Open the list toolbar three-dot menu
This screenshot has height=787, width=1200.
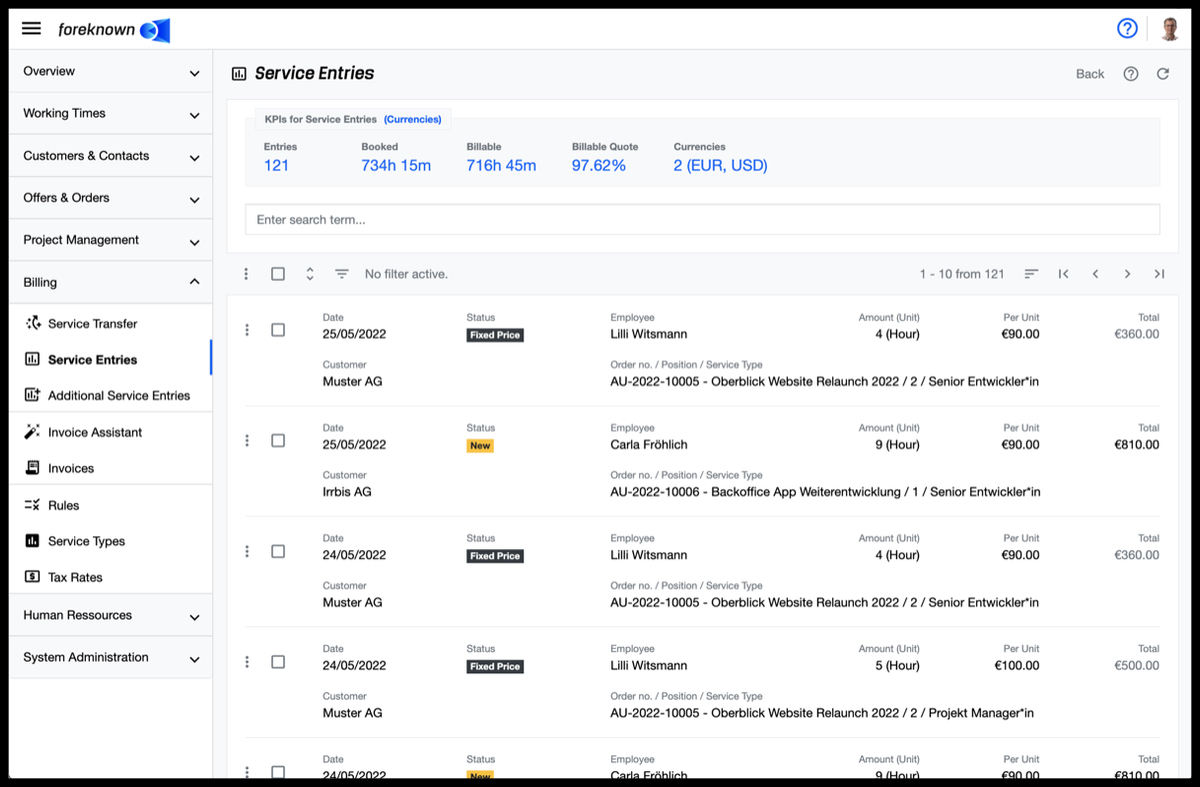pos(247,274)
